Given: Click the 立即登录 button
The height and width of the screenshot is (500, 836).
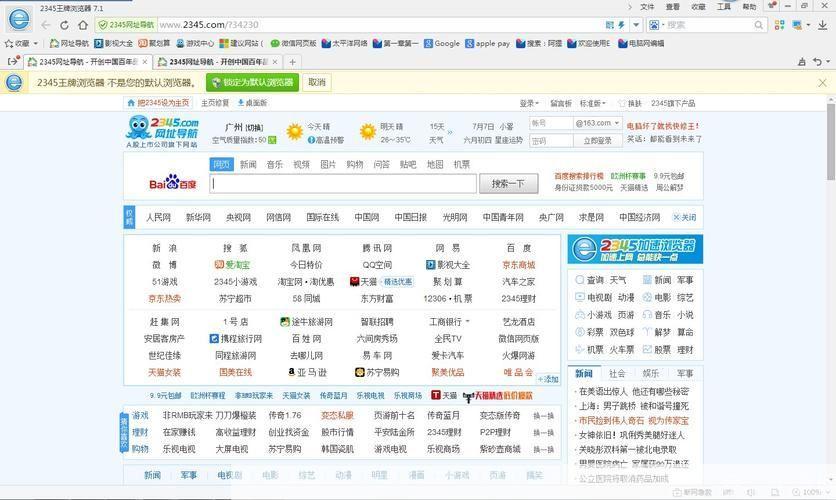Looking at the screenshot, I should coord(598,141).
